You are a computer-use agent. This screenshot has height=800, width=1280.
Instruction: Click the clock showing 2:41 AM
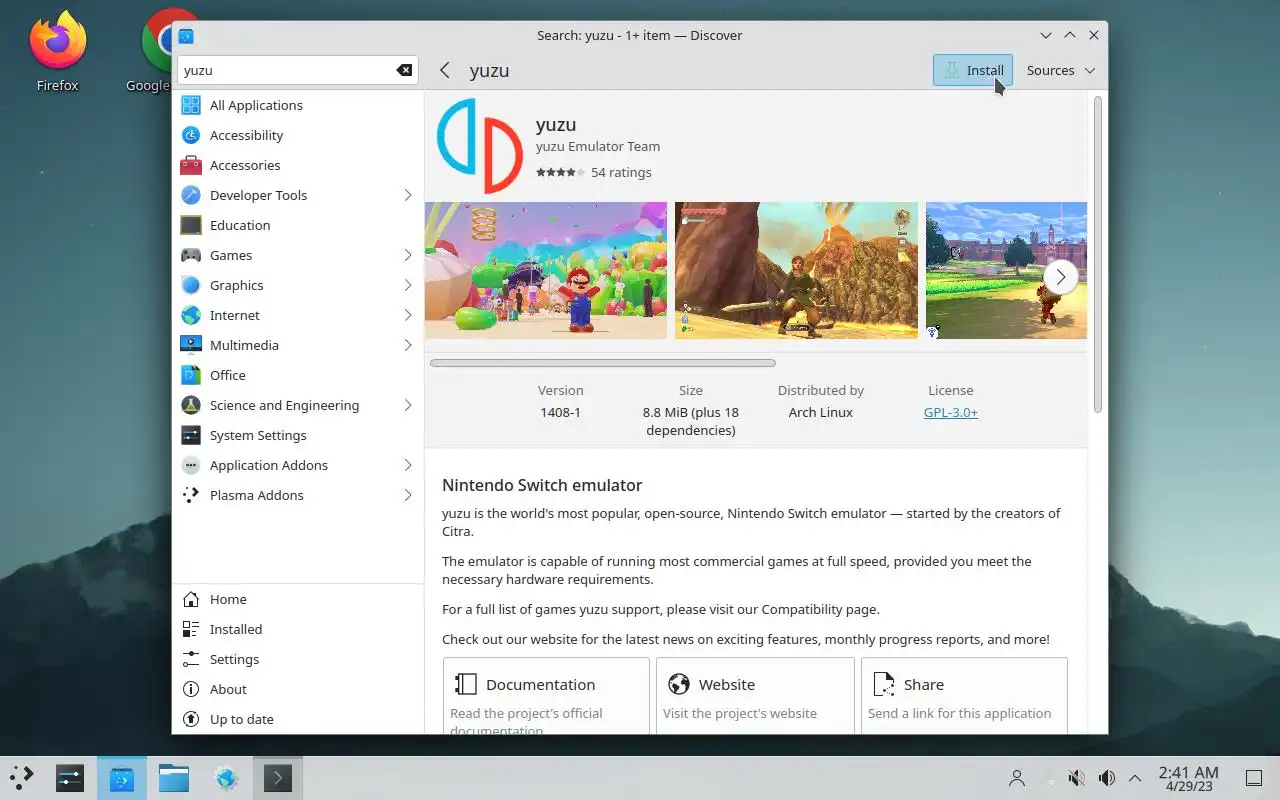[x=1188, y=778]
